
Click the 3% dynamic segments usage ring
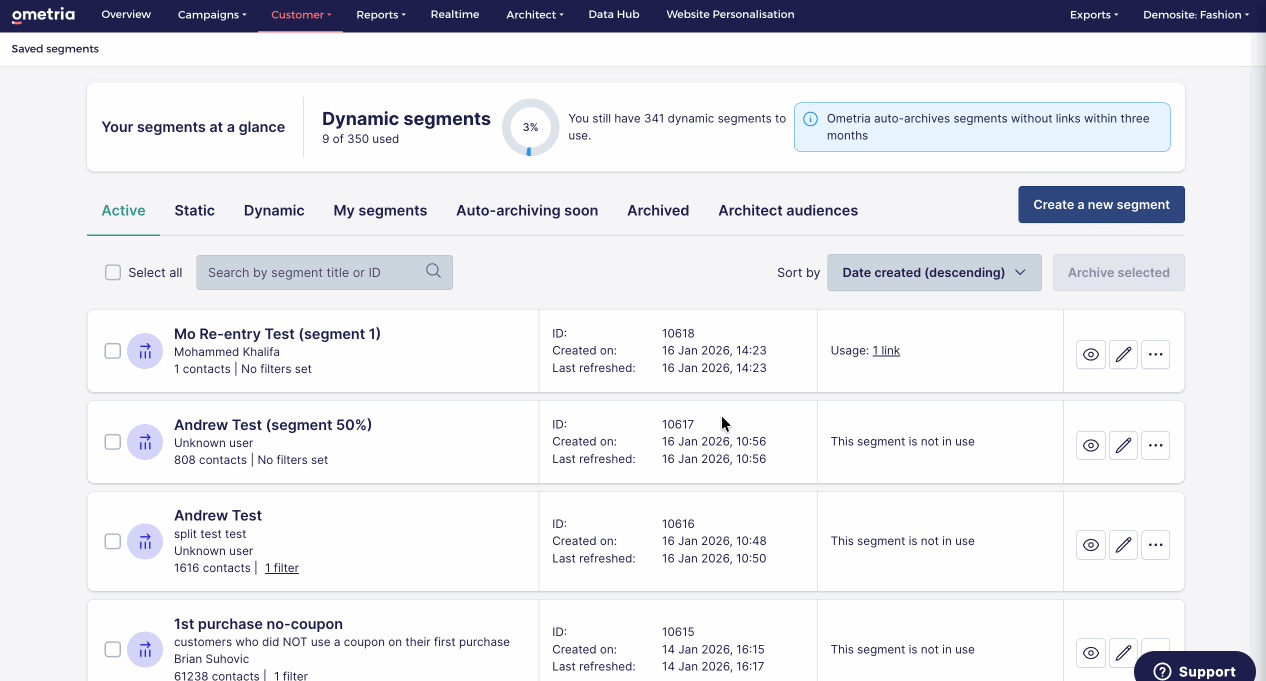[530, 127]
